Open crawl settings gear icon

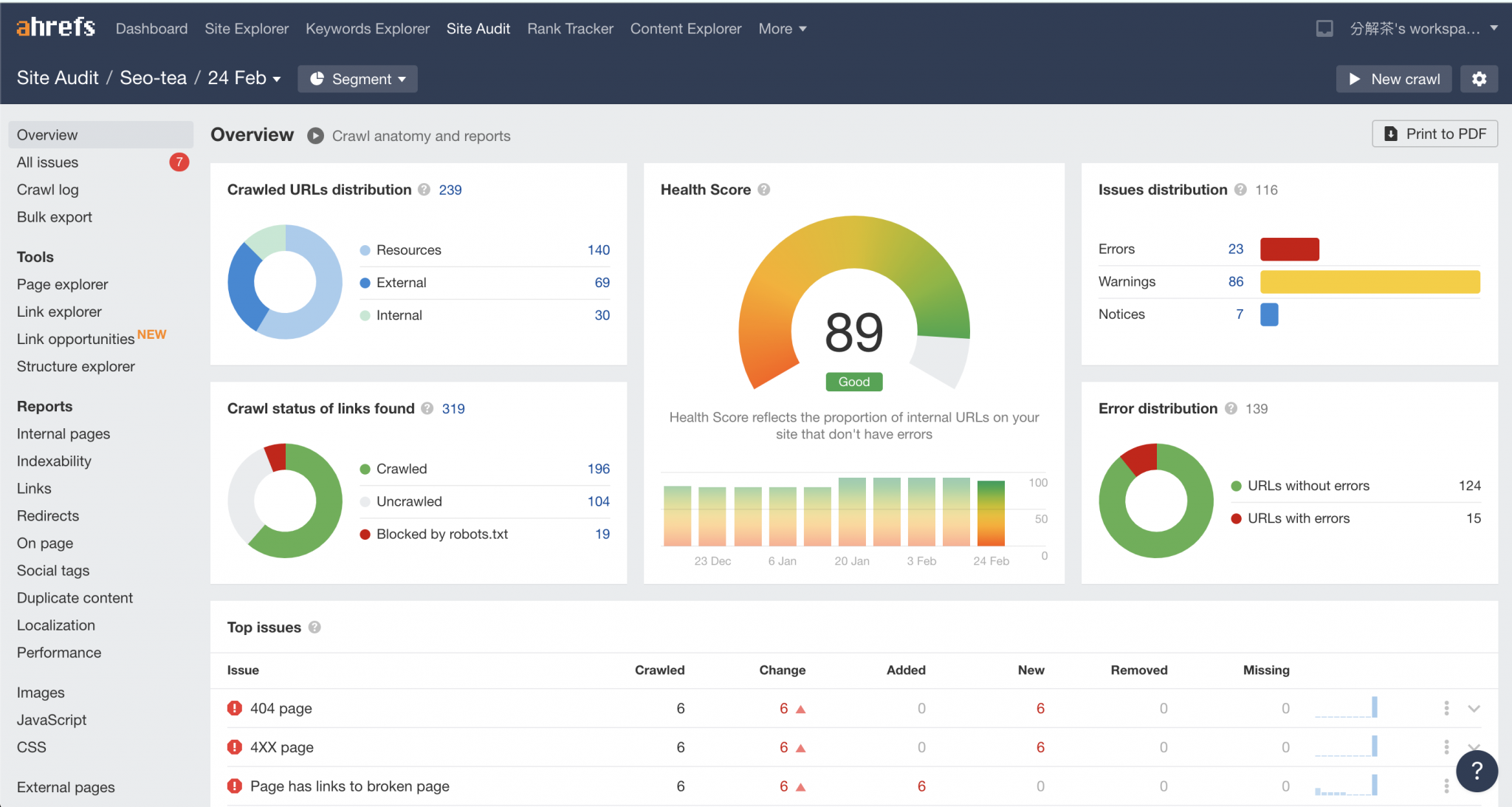click(1479, 79)
